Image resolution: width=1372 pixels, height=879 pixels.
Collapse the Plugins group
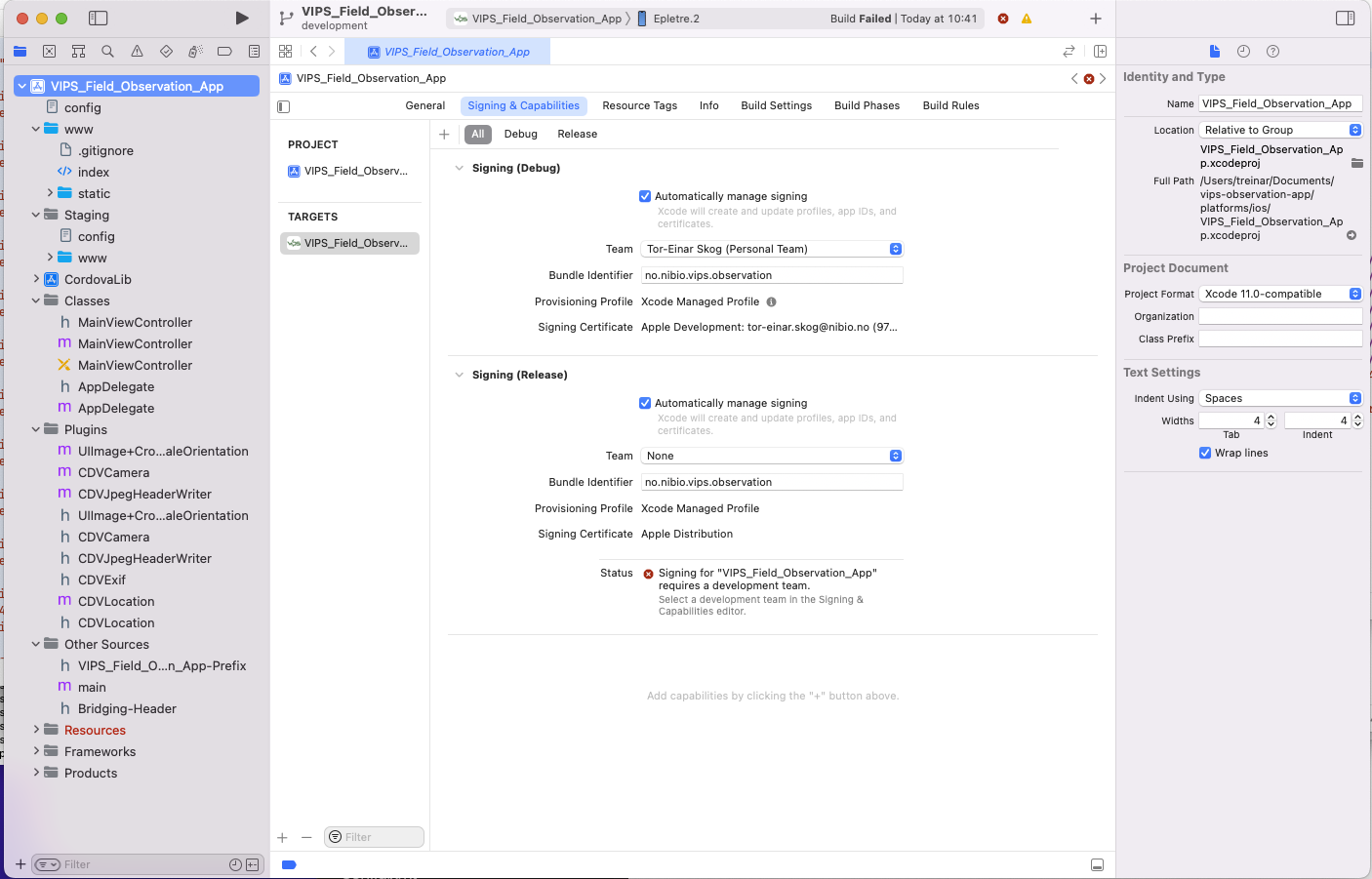click(x=36, y=429)
